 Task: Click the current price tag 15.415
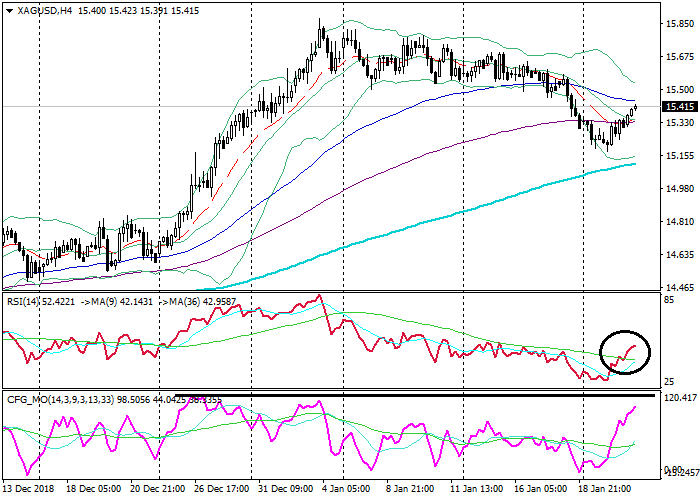pyautogui.click(x=679, y=107)
